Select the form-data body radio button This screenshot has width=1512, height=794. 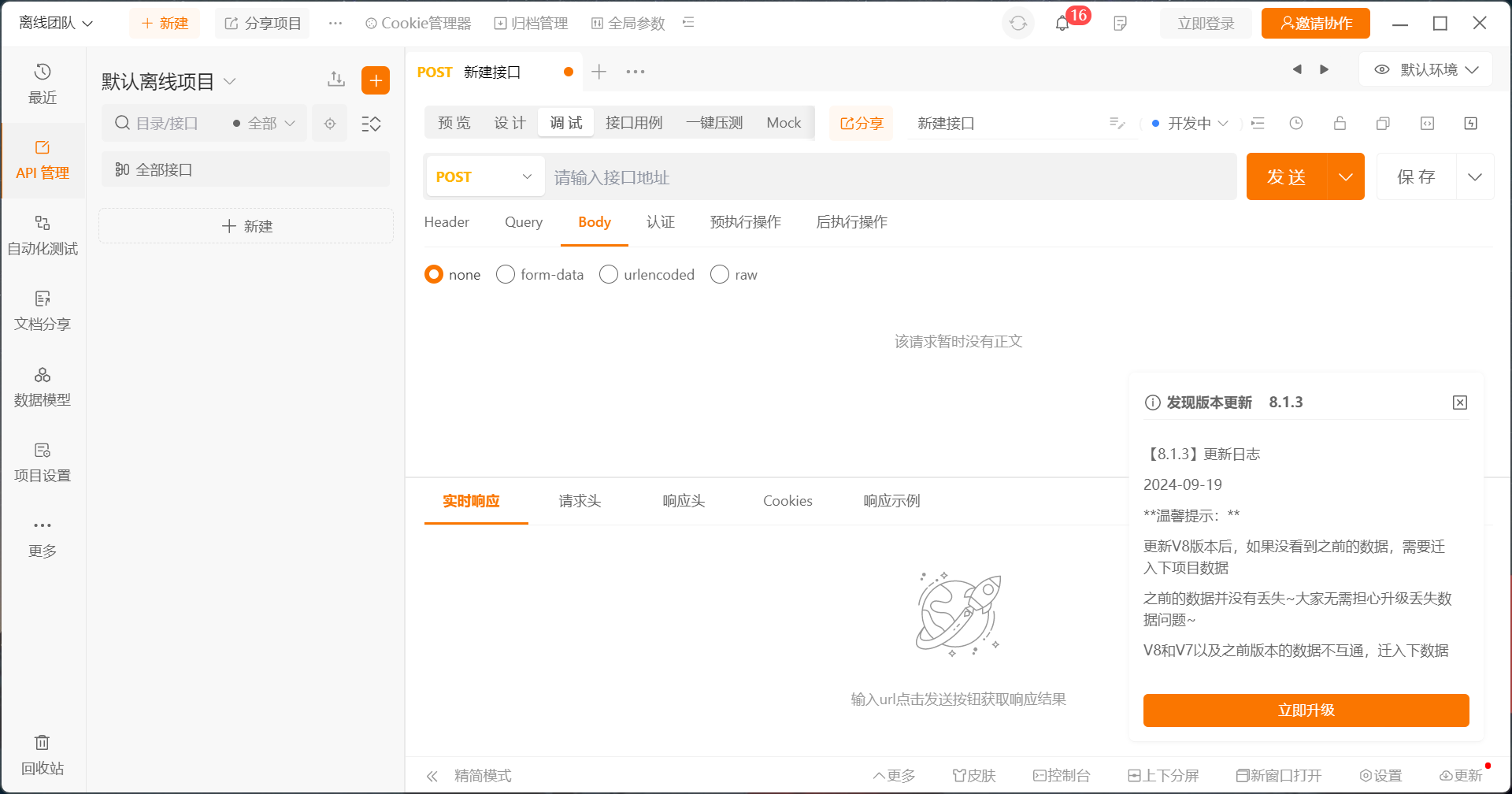(506, 275)
